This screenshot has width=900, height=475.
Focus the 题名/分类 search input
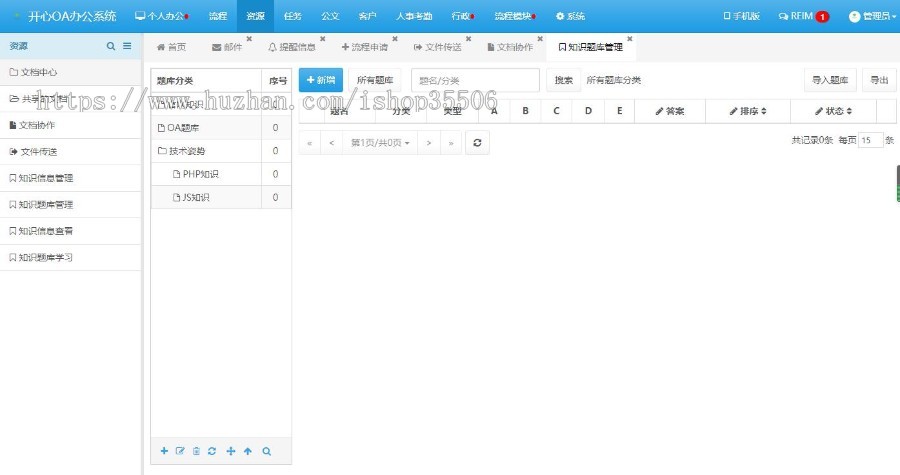coord(475,80)
